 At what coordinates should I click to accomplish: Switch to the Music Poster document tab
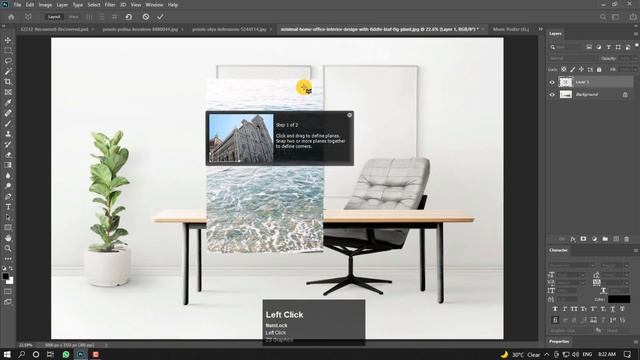(511, 29)
